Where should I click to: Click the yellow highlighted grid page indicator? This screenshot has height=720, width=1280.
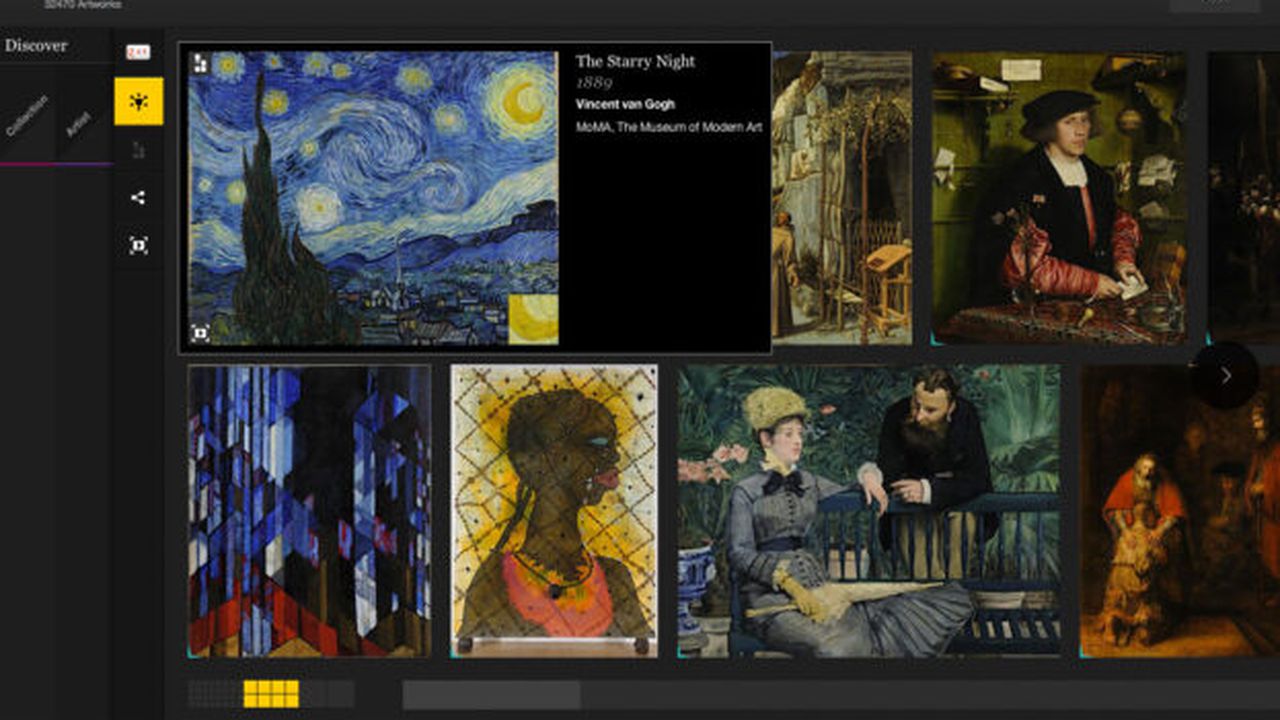pos(271,694)
